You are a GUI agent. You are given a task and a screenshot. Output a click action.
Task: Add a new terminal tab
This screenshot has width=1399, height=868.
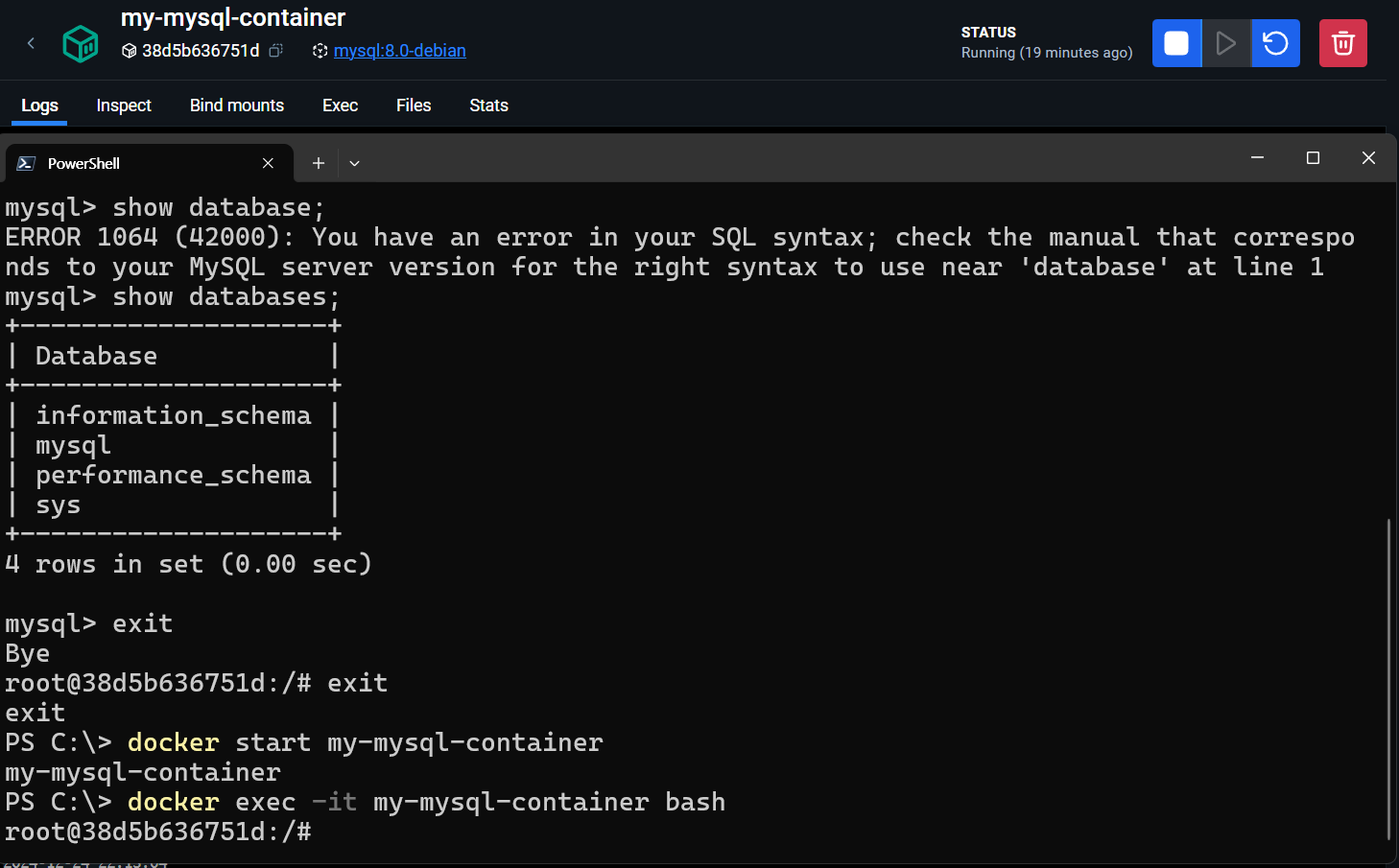point(319,163)
